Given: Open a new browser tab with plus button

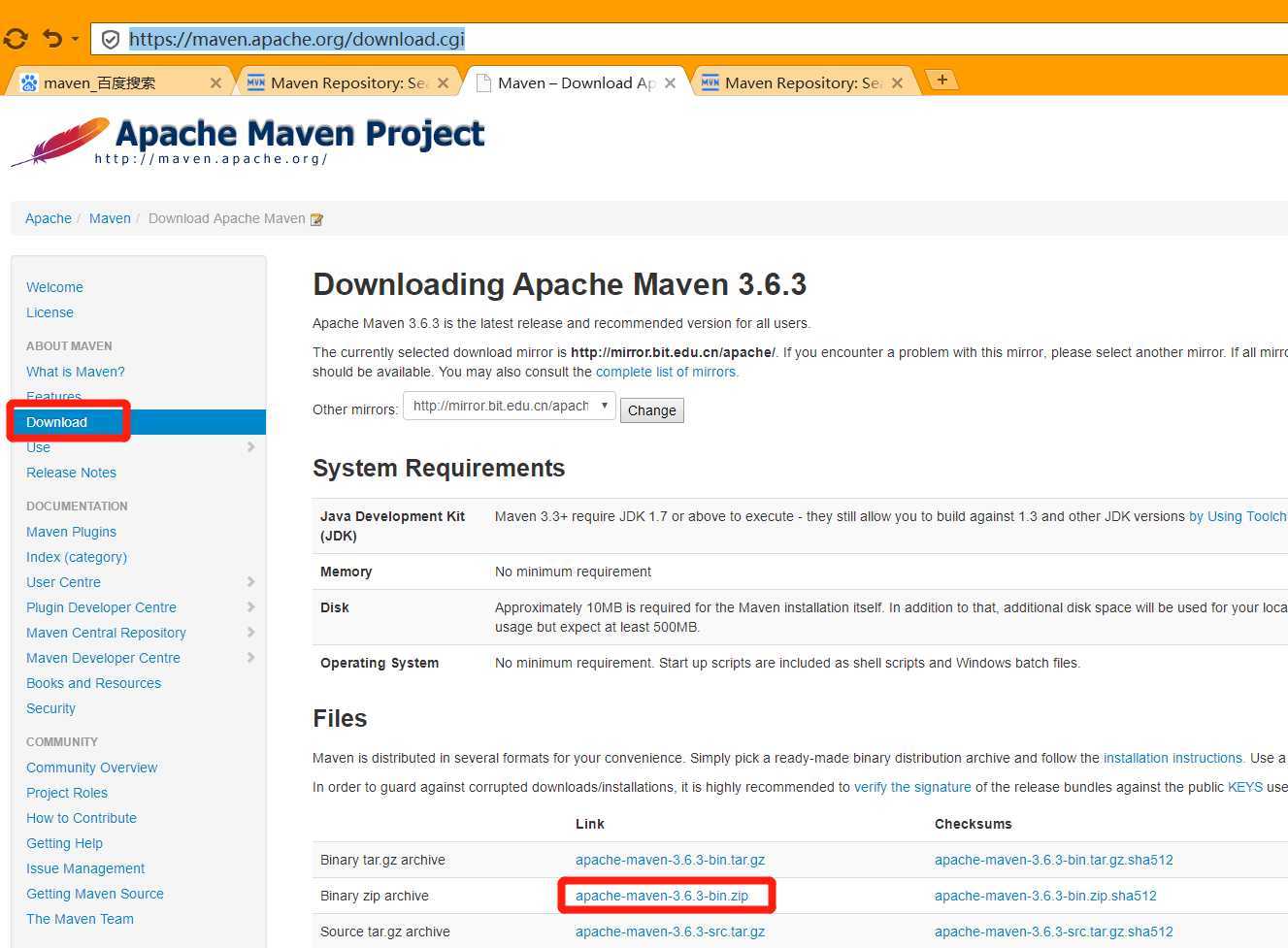Looking at the screenshot, I should tap(941, 80).
